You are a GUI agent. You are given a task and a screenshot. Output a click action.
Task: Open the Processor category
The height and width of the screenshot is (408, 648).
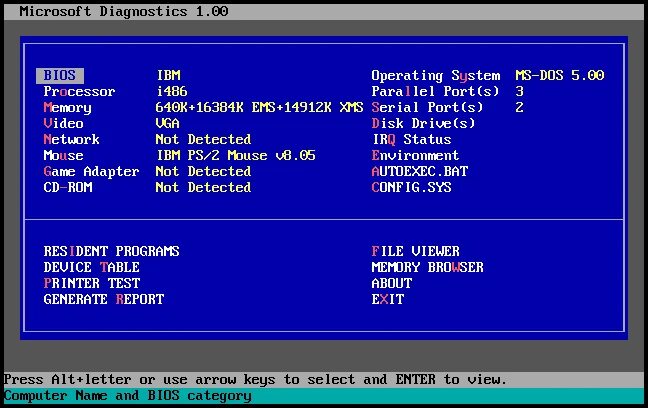point(79,91)
